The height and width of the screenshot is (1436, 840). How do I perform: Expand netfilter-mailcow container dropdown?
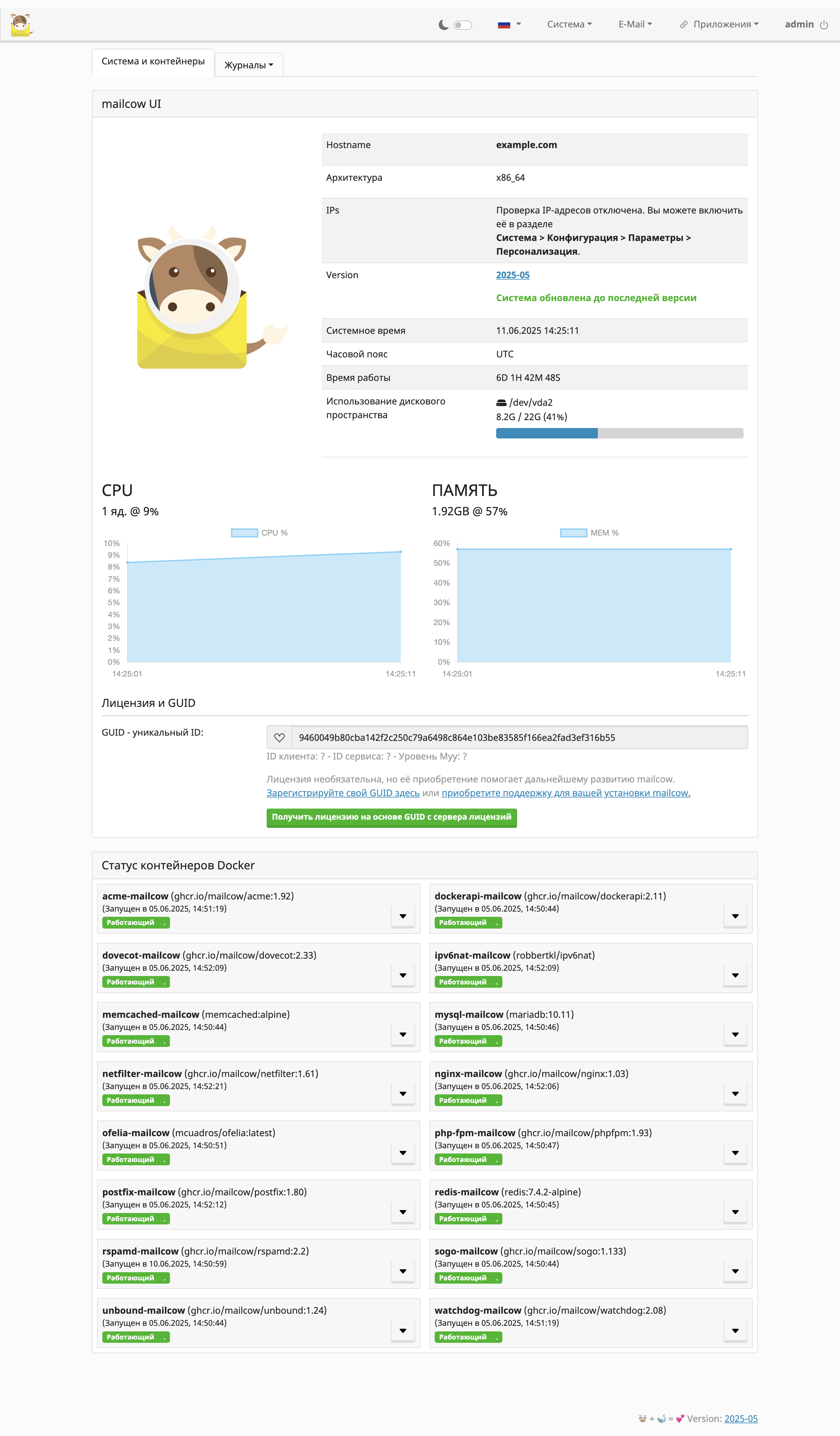pos(403,1094)
